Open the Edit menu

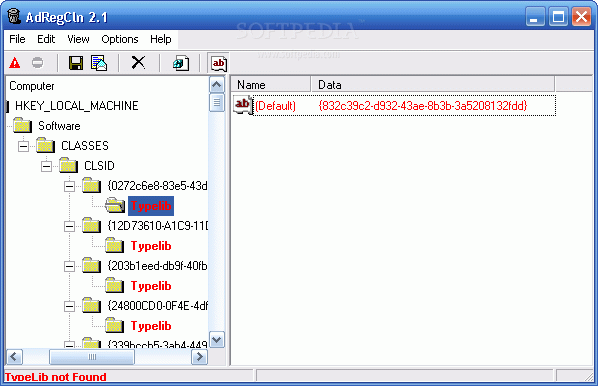46,39
